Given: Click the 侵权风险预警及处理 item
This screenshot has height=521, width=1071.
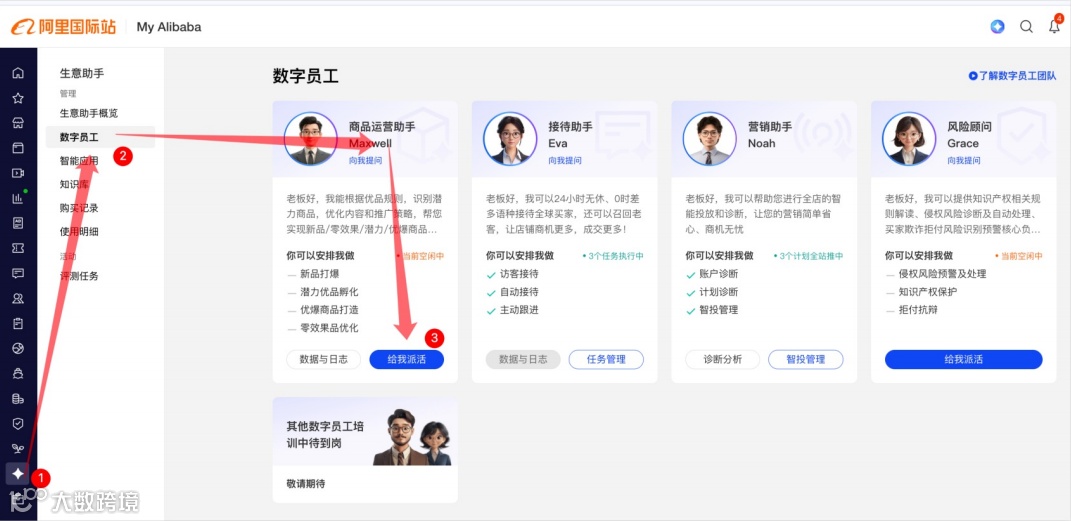Looking at the screenshot, I should (942, 274).
